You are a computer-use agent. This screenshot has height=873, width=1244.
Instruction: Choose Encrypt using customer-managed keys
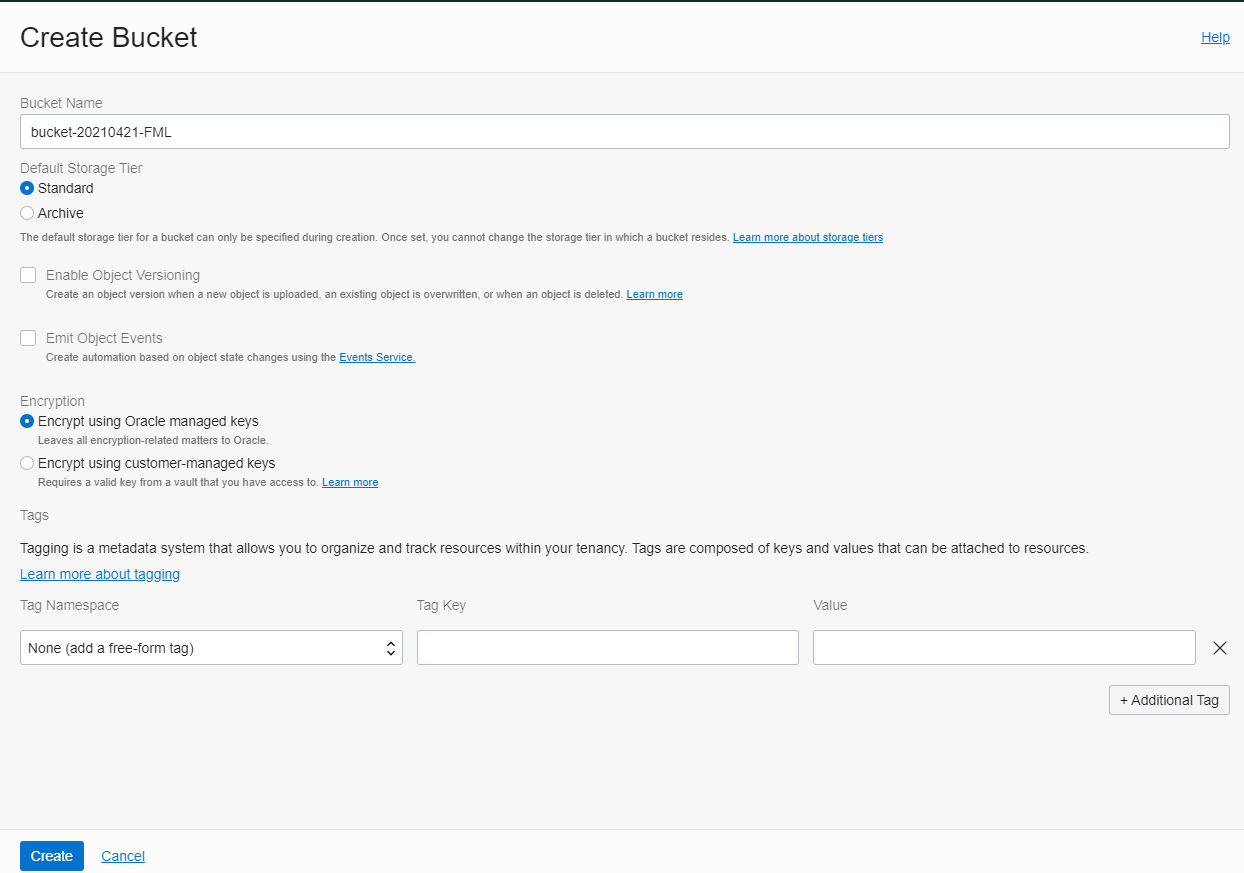coord(27,463)
